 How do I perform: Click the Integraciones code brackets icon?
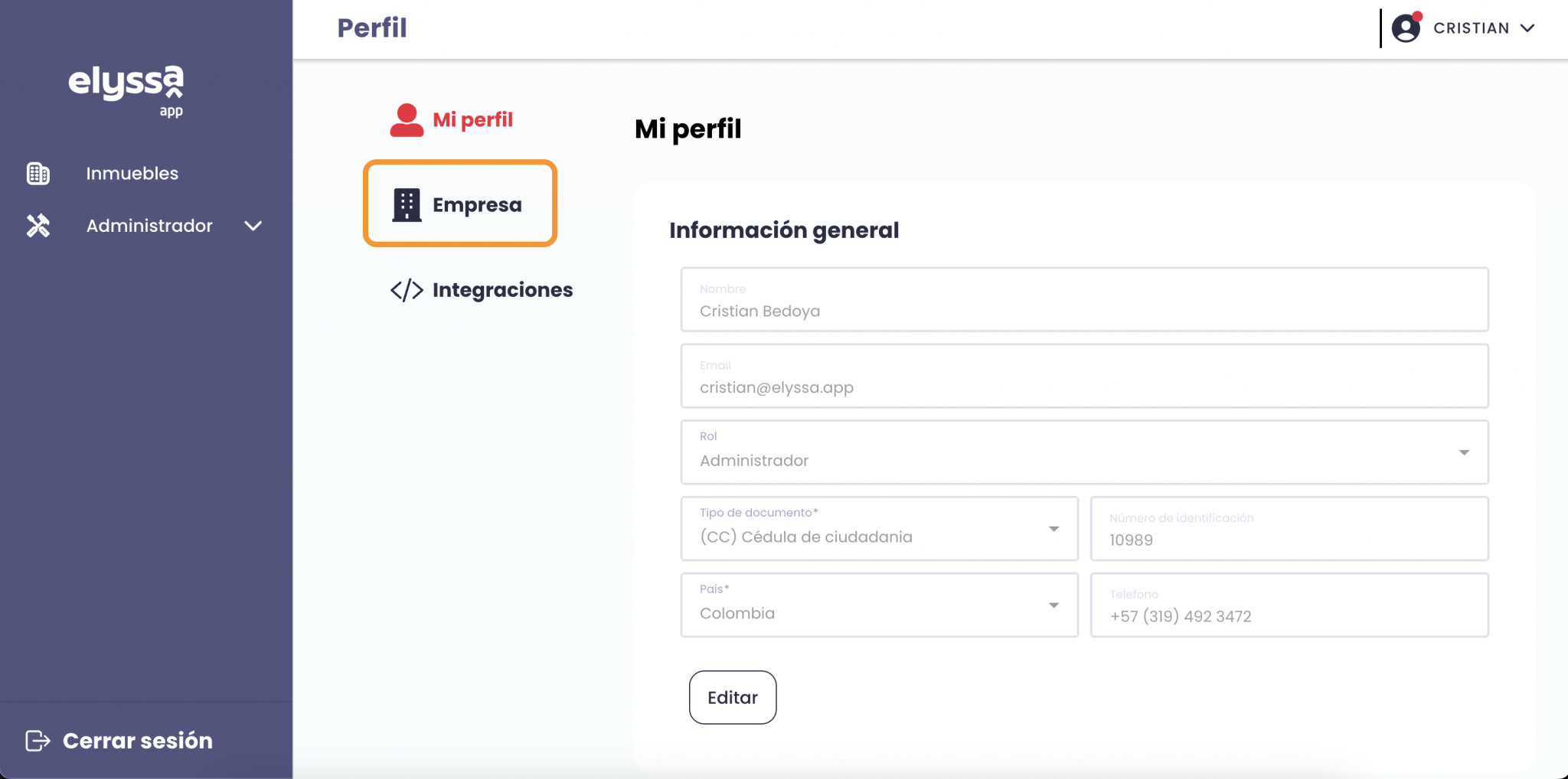[407, 290]
